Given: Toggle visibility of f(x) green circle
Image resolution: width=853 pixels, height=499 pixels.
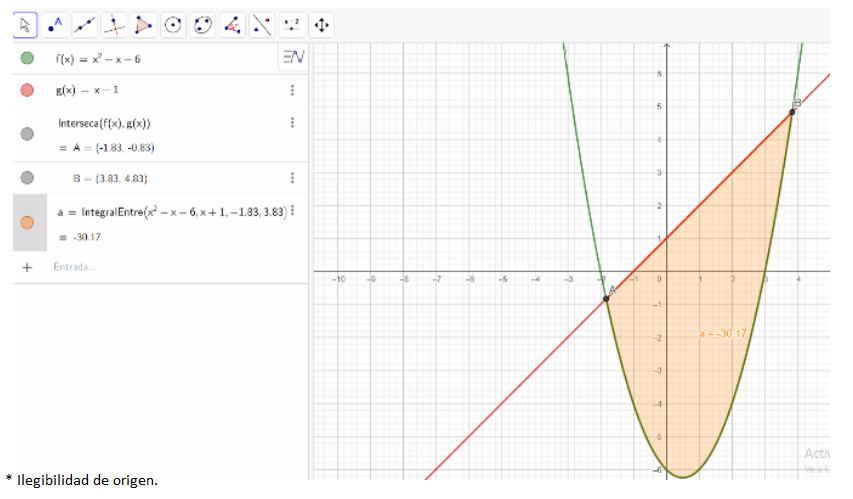Looking at the screenshot, I should pos(27,59).
